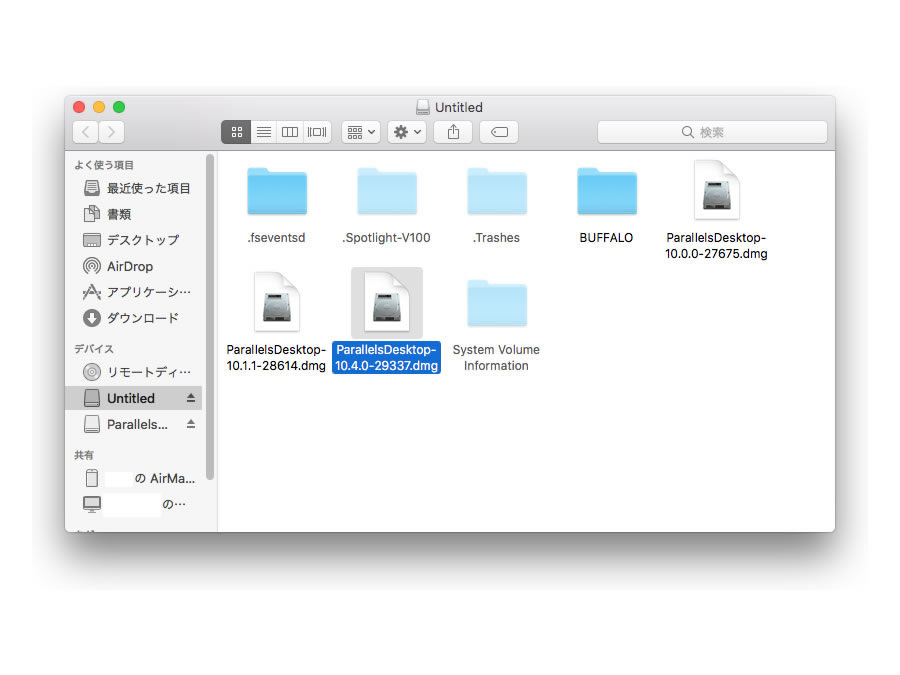
Task: Select the ParallelsDesktop-10.1.1-28614.dmg file icon
Action: (x=277, y=302)
